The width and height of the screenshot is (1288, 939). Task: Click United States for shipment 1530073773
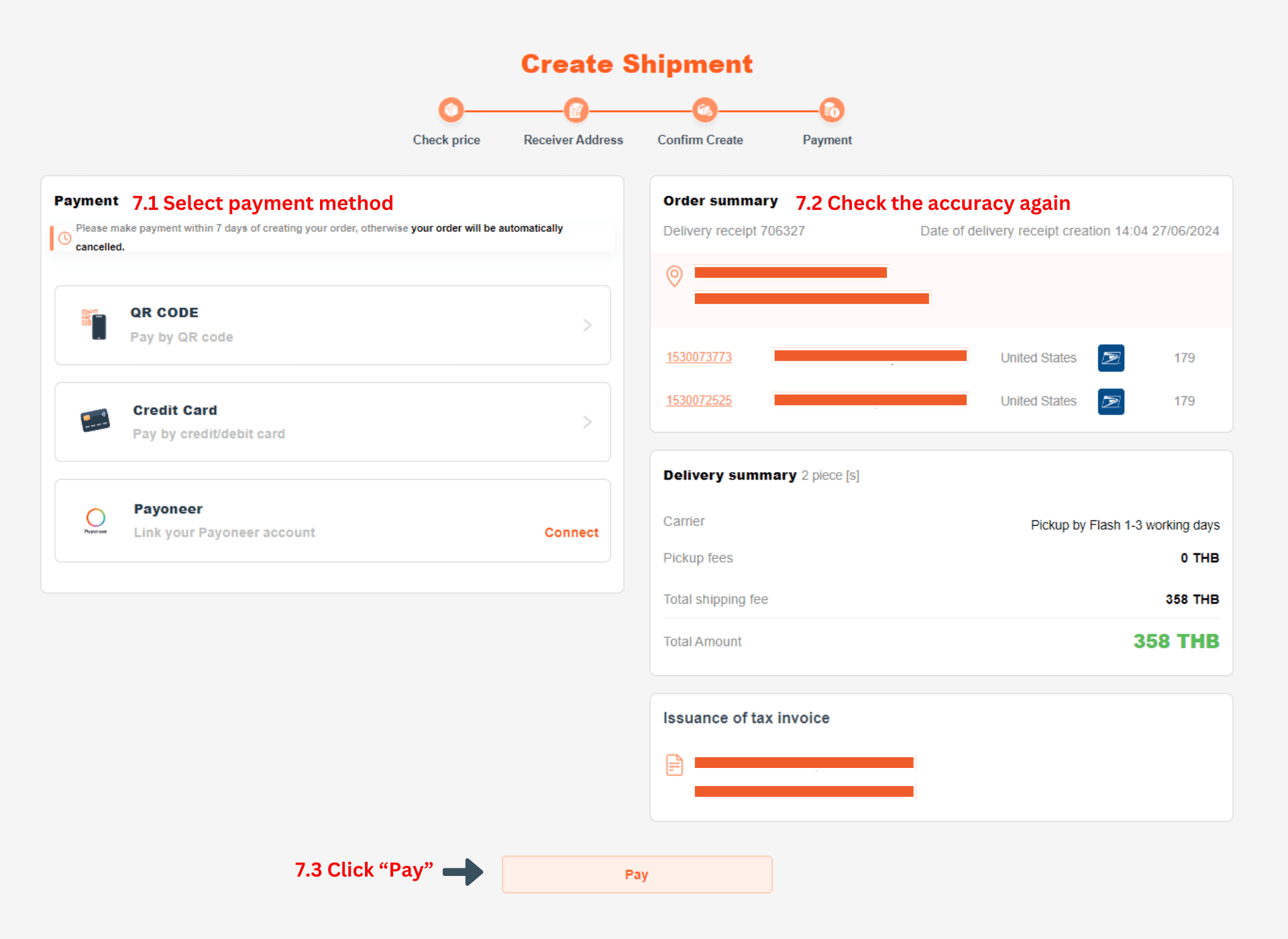coord(1038,358)
